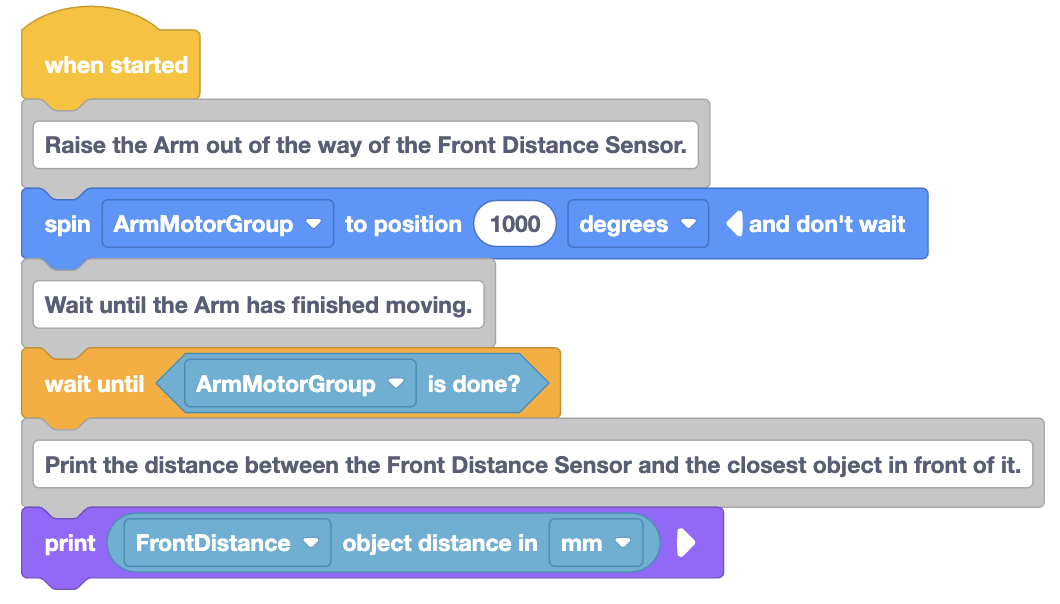Collapse the 'and don't wait' arrow
1060x604 pixels.
(x=734, y=224)
